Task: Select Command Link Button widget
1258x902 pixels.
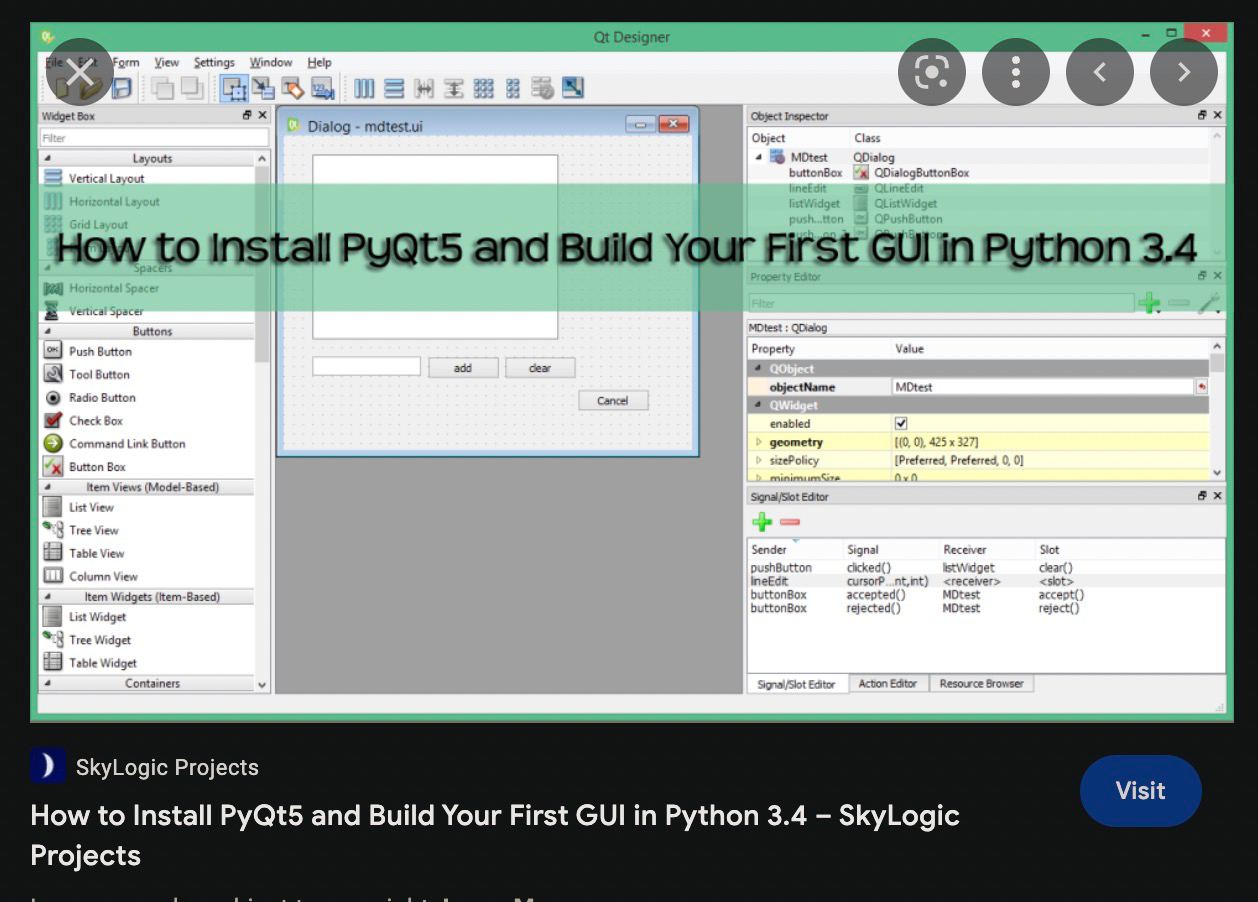Action: (127, 444)
